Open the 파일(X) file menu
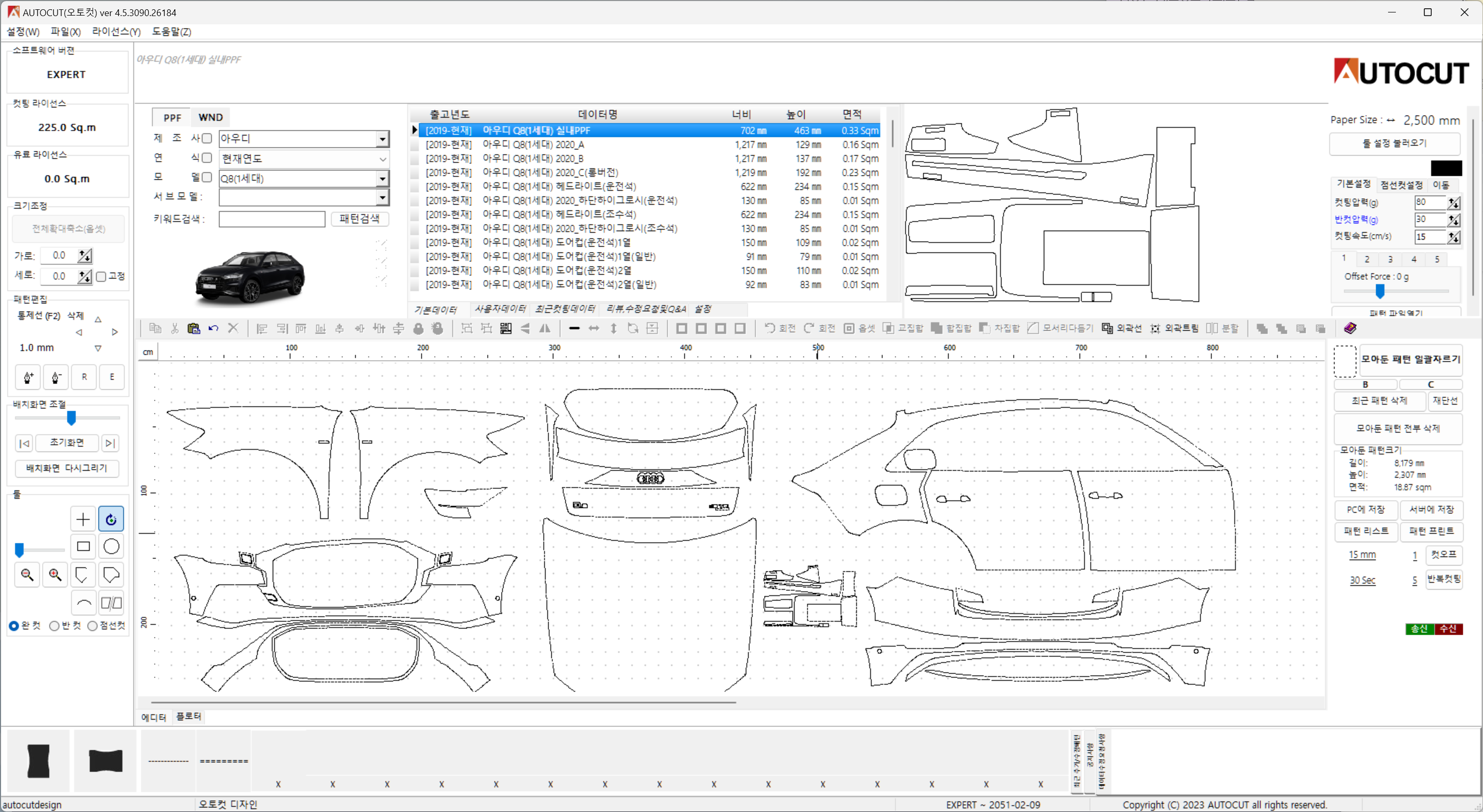 click(x=66, y=32)
